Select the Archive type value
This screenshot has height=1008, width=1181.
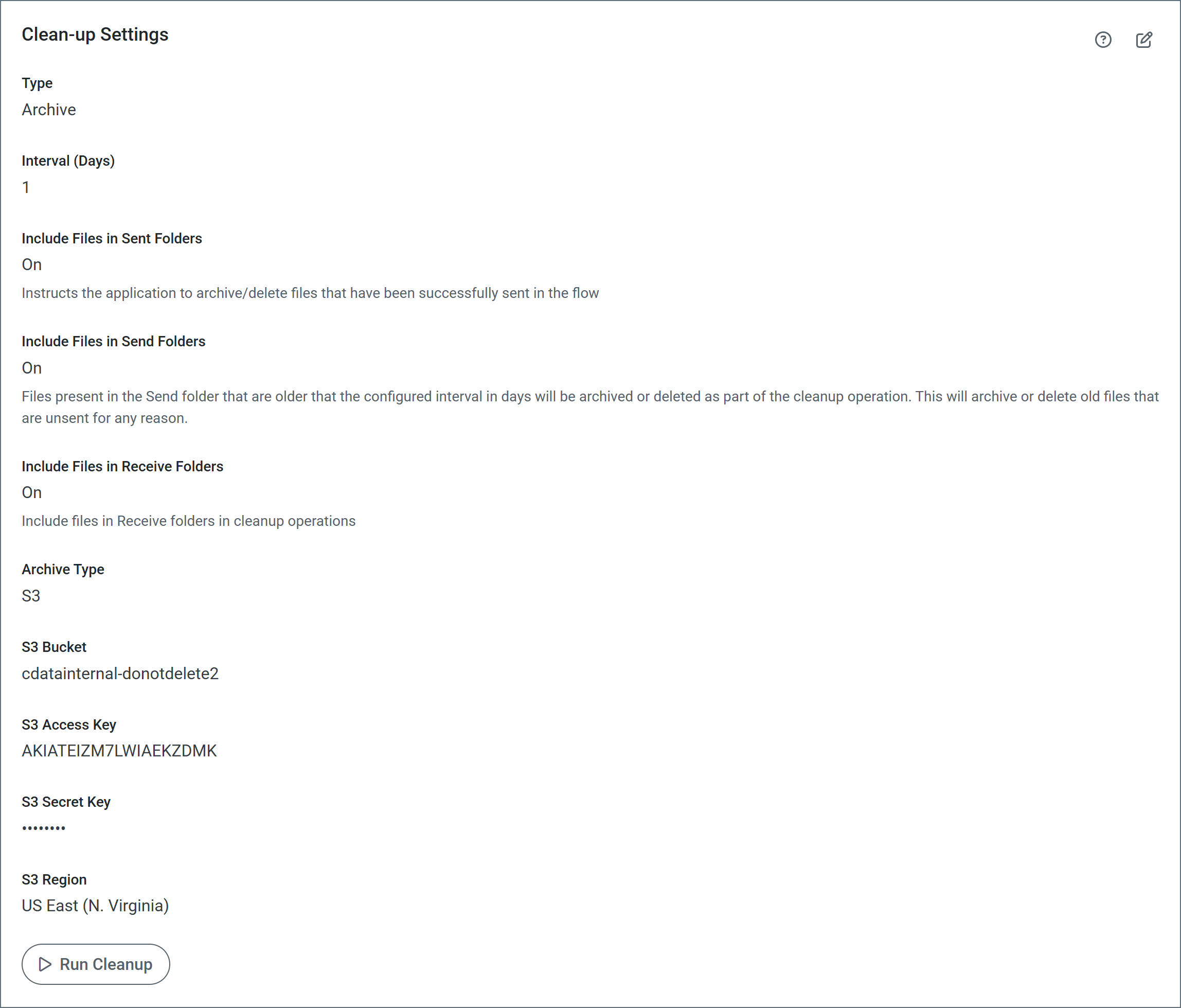tap(48, 110)
